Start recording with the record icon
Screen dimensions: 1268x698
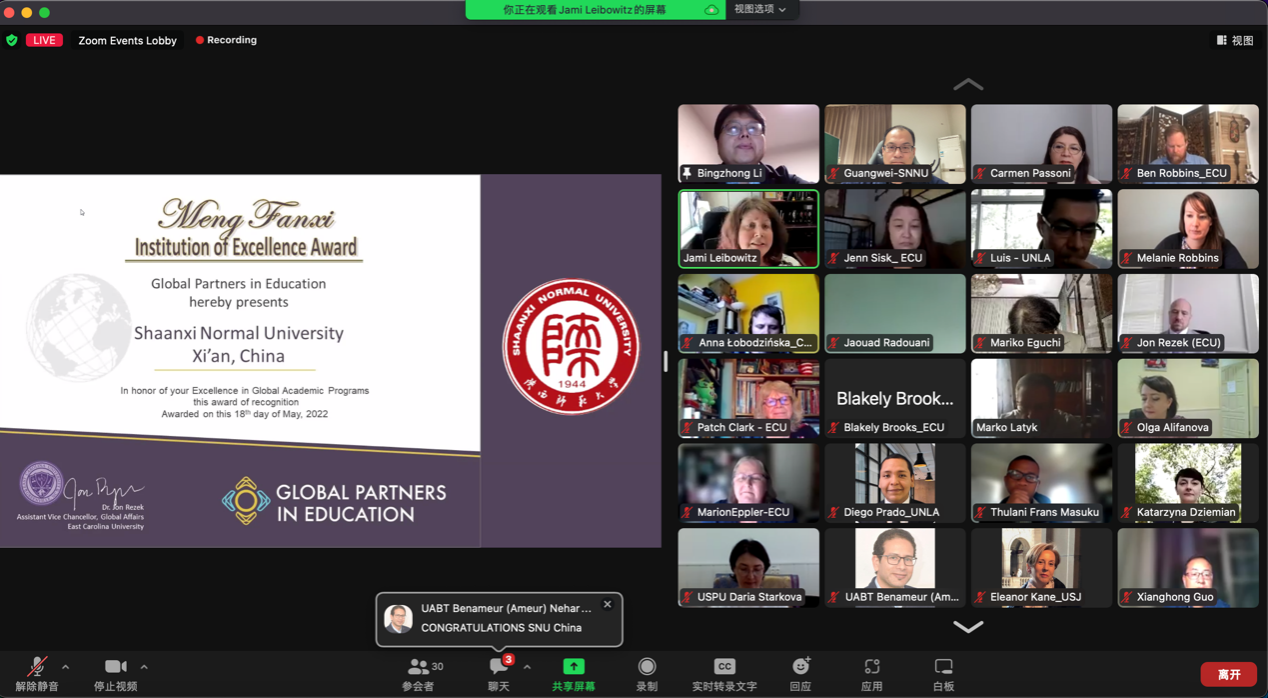pos(647,667)
